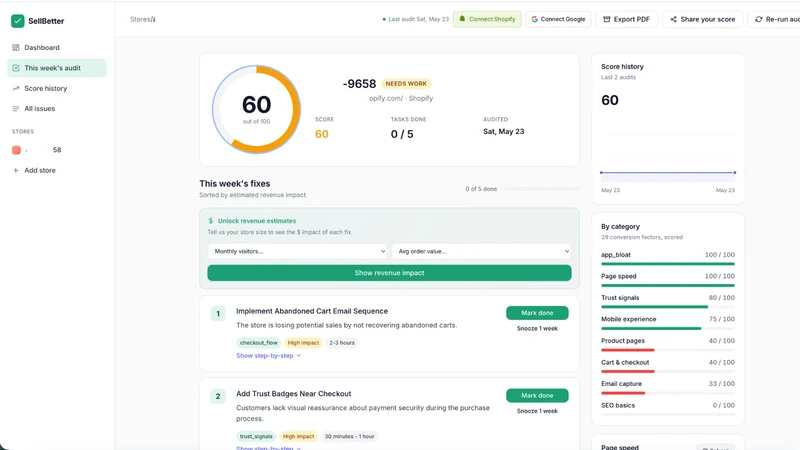Open the Monthly visitors dropdown
Image resolution: width=800 pixels, height=450 pixels.
[297, 251]
